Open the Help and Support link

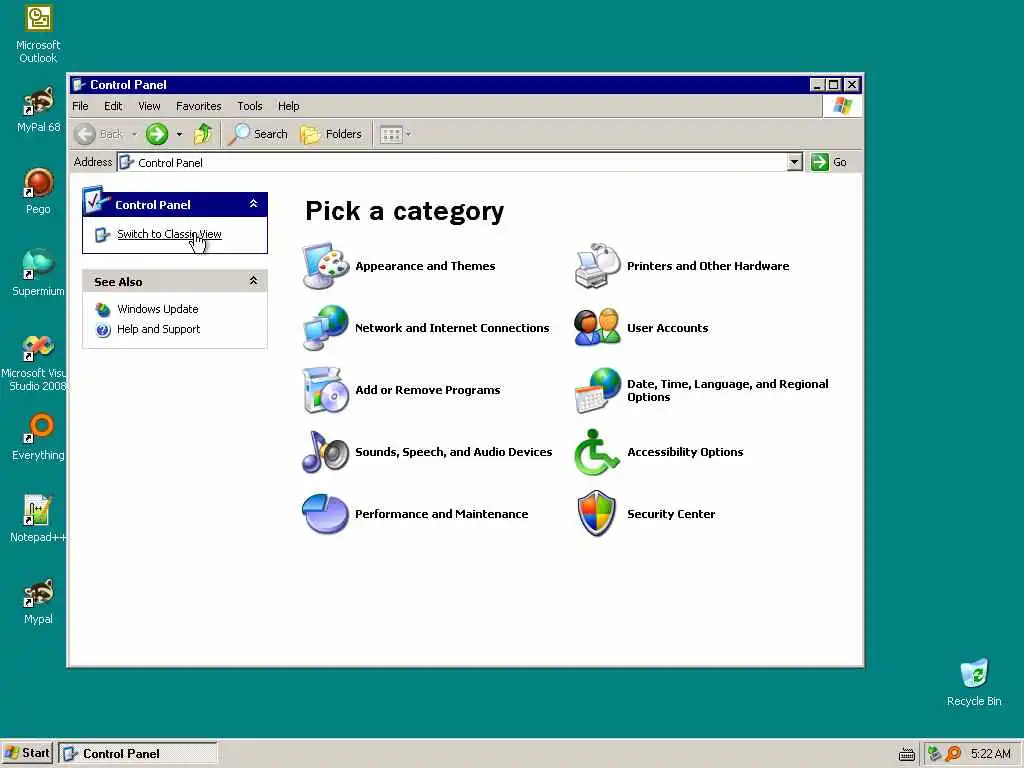click(158, 329)
